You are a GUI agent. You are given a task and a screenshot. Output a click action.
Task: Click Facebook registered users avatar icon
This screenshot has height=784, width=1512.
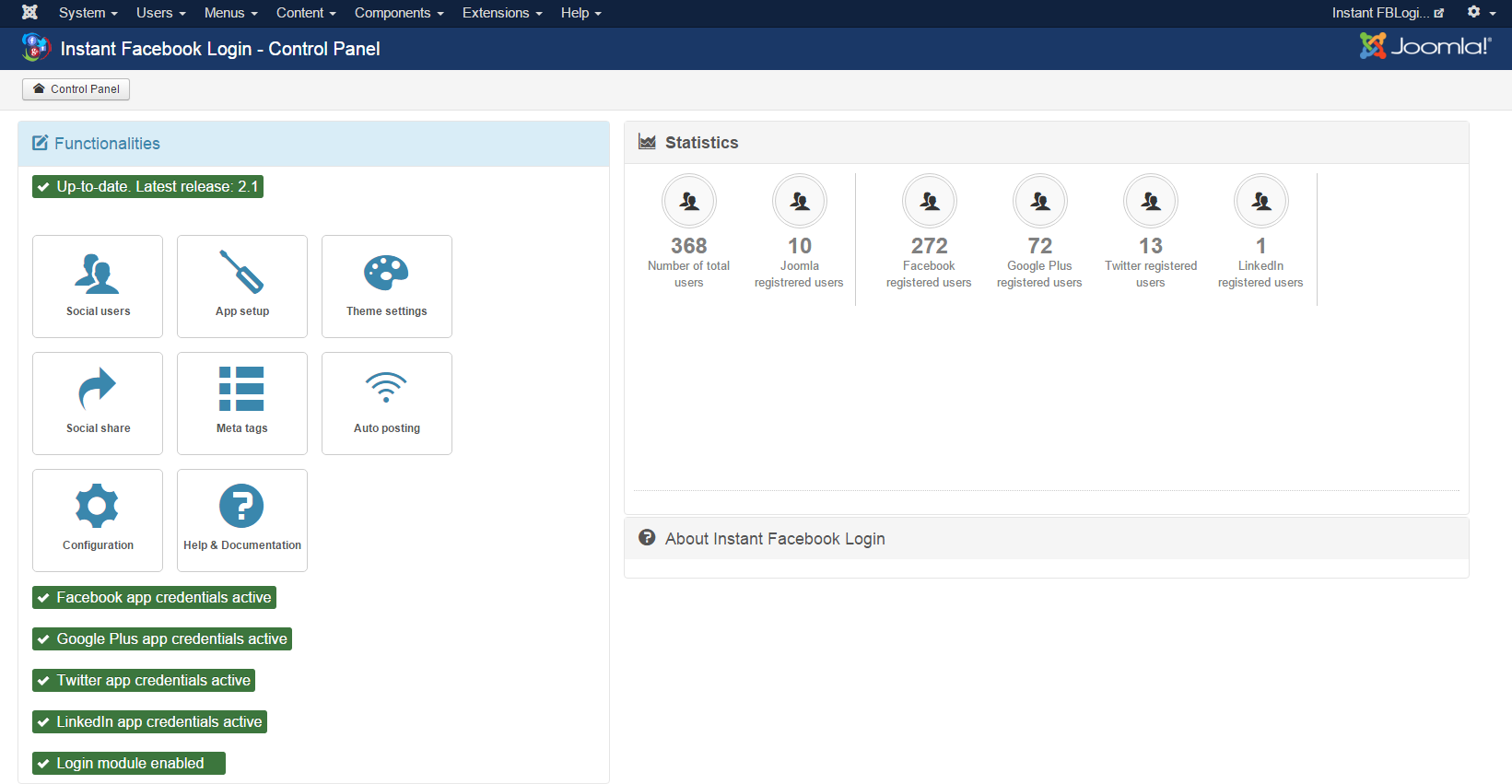click(930, 201)
